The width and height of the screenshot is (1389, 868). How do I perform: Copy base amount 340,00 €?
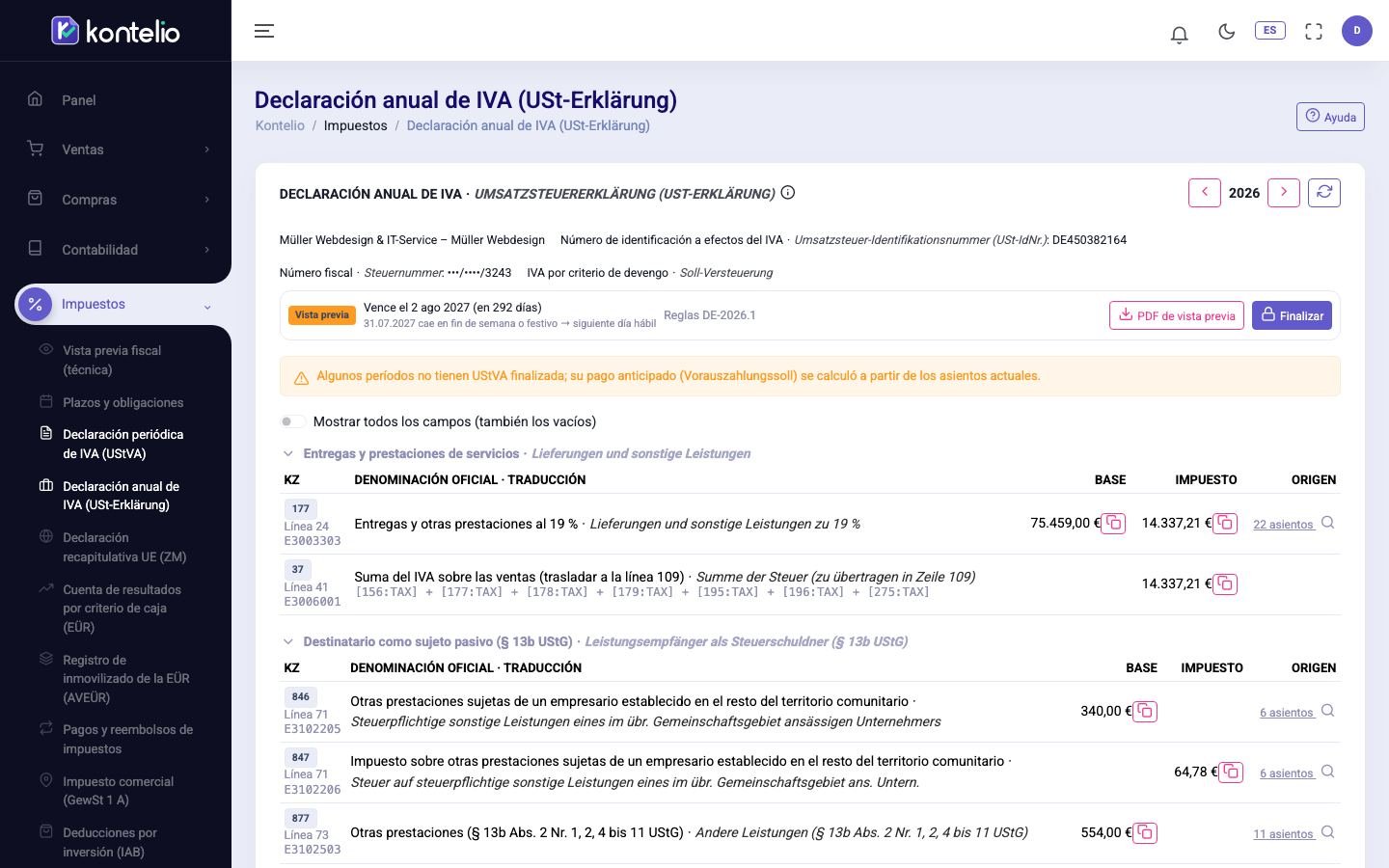(1145, 712)
